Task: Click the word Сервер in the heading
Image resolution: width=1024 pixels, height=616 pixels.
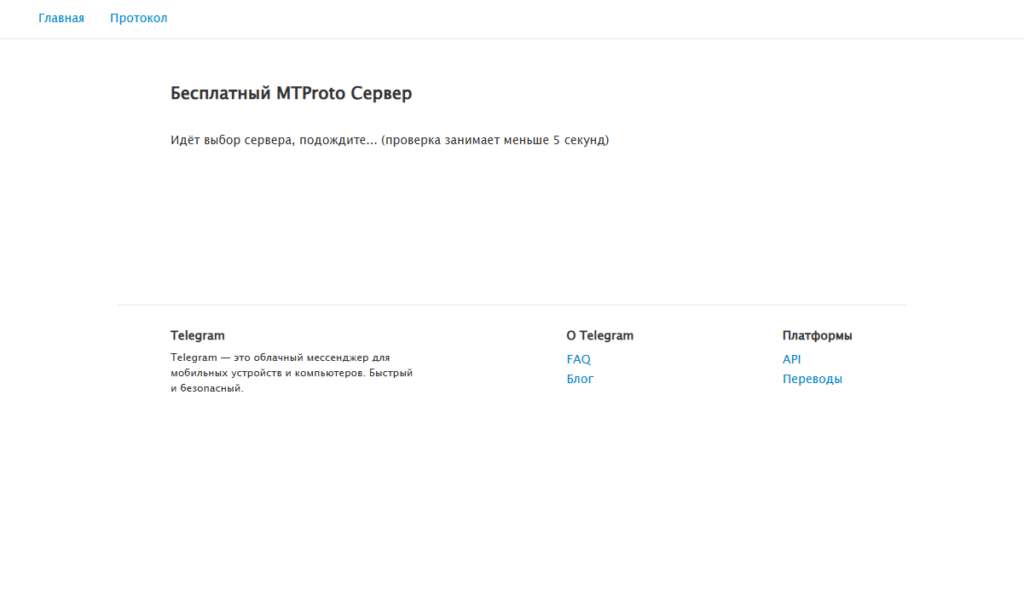Action: pos(381,93)
